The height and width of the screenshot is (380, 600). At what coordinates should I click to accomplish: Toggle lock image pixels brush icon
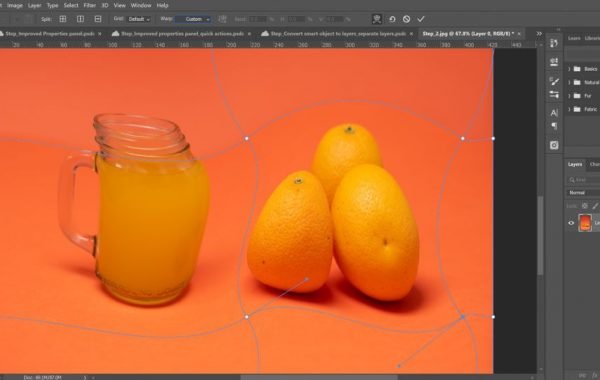tap(595, 206)
